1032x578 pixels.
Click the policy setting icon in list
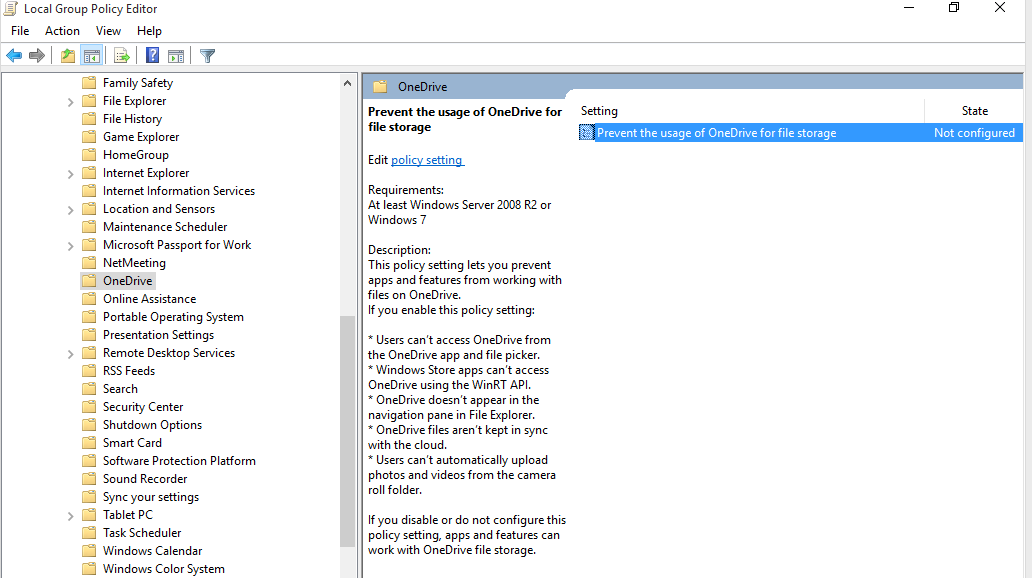[x=586, y=133]
